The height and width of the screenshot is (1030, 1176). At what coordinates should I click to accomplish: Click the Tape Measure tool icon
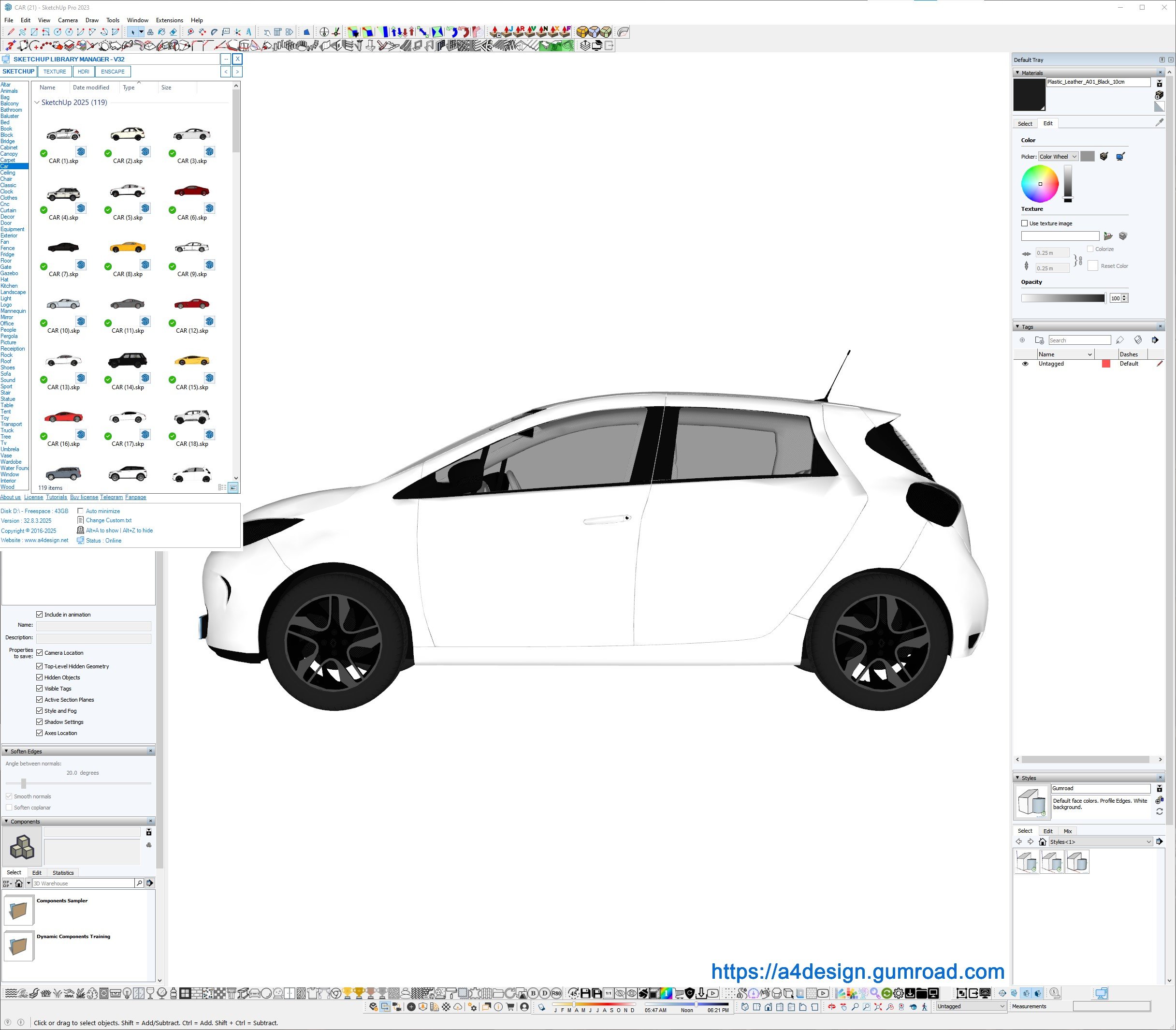tap(191, 32)
